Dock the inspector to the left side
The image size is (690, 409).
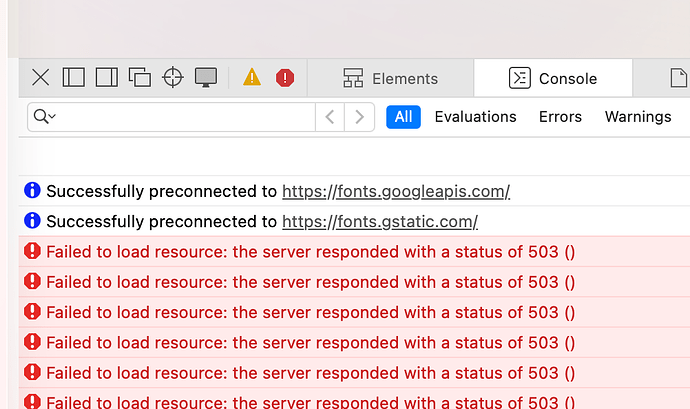tap(73, 77)
